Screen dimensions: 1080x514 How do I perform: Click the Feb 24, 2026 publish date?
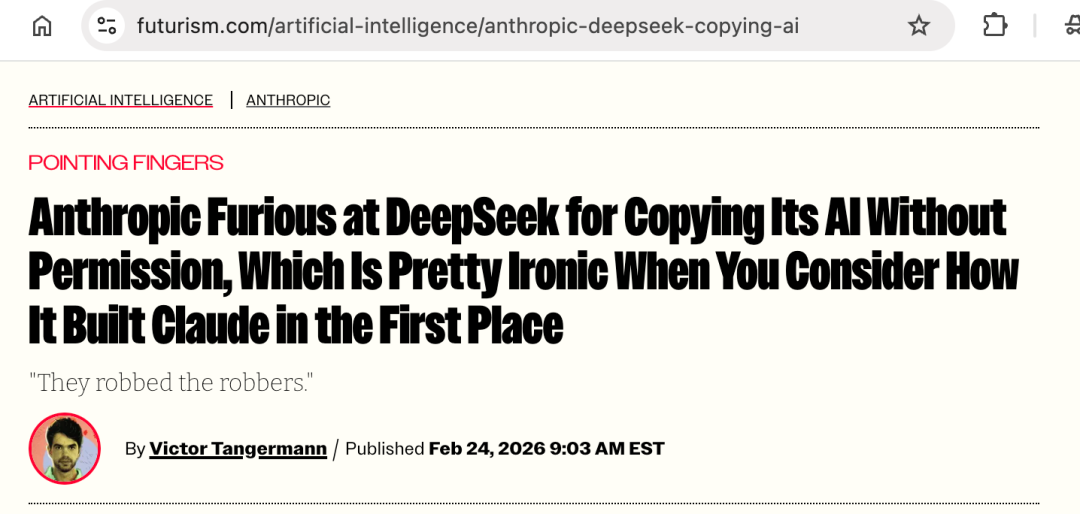[487, 449]
